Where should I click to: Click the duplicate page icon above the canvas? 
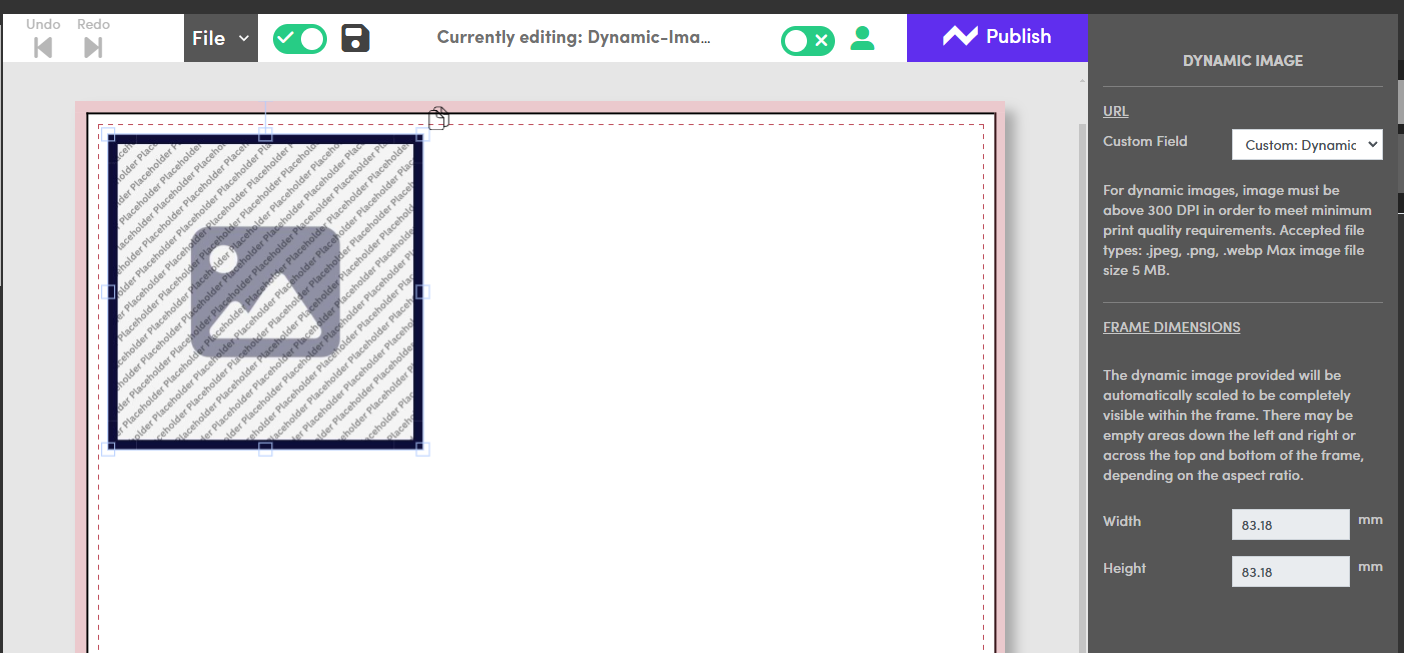click(438, 118)
